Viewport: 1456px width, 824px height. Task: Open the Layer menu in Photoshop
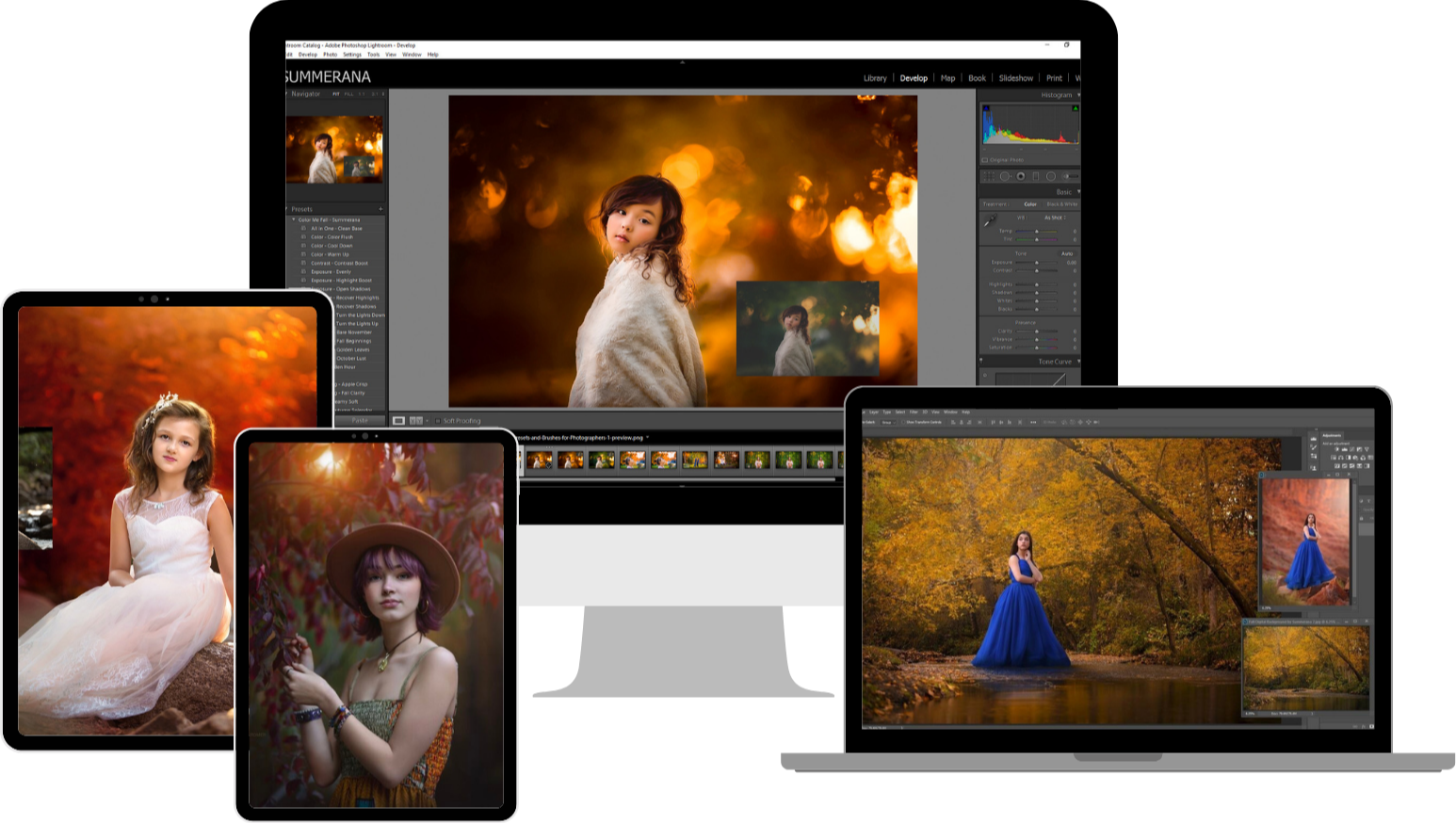click(873, 412)
